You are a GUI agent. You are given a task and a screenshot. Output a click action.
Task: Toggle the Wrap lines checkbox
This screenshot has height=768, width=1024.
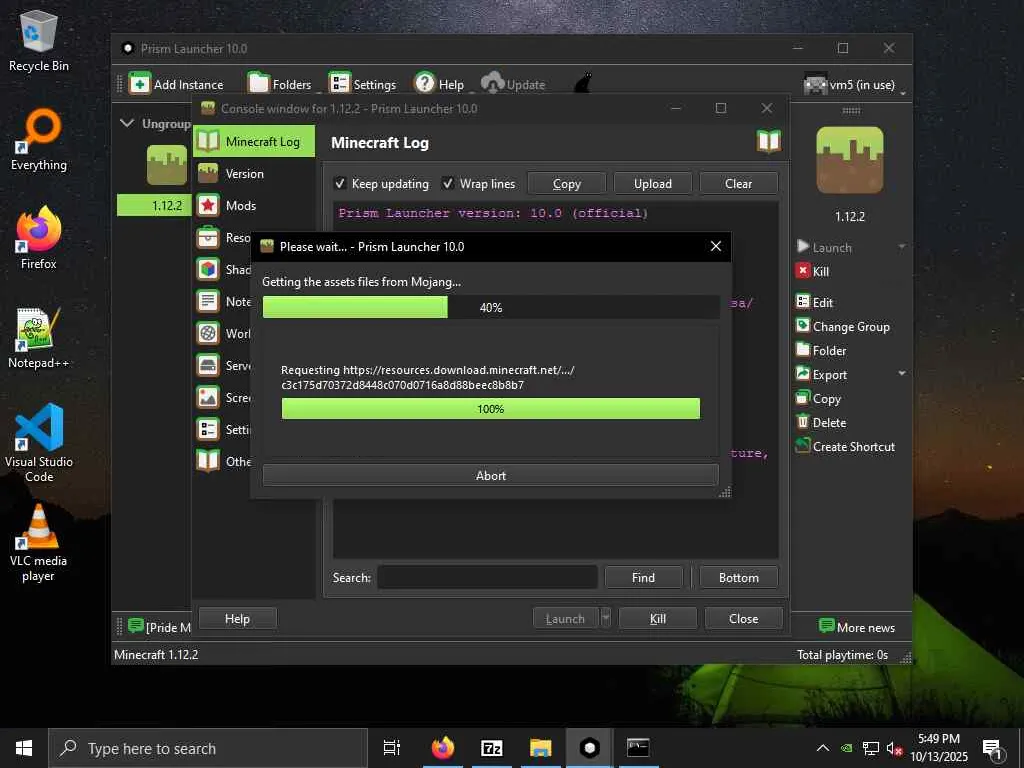pyautogui.click(x=447, y=184)
